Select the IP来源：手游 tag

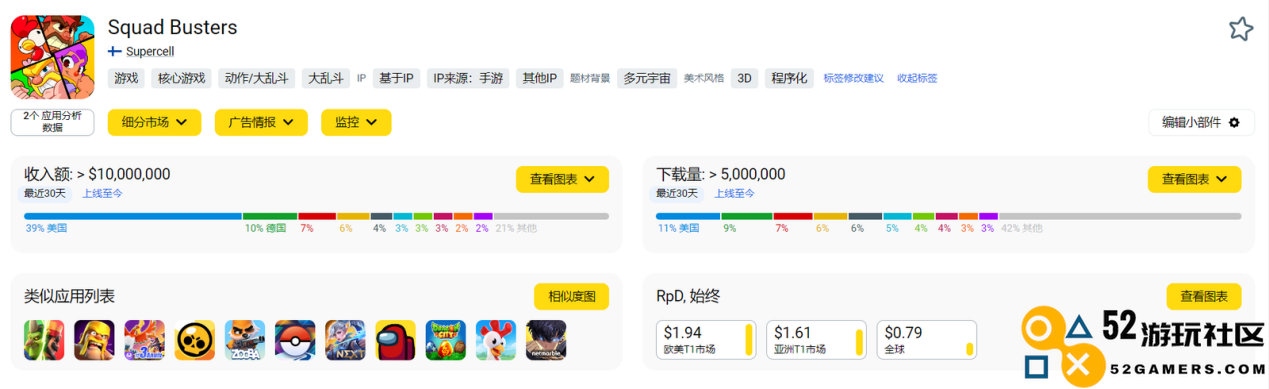(x=468, y=78)
